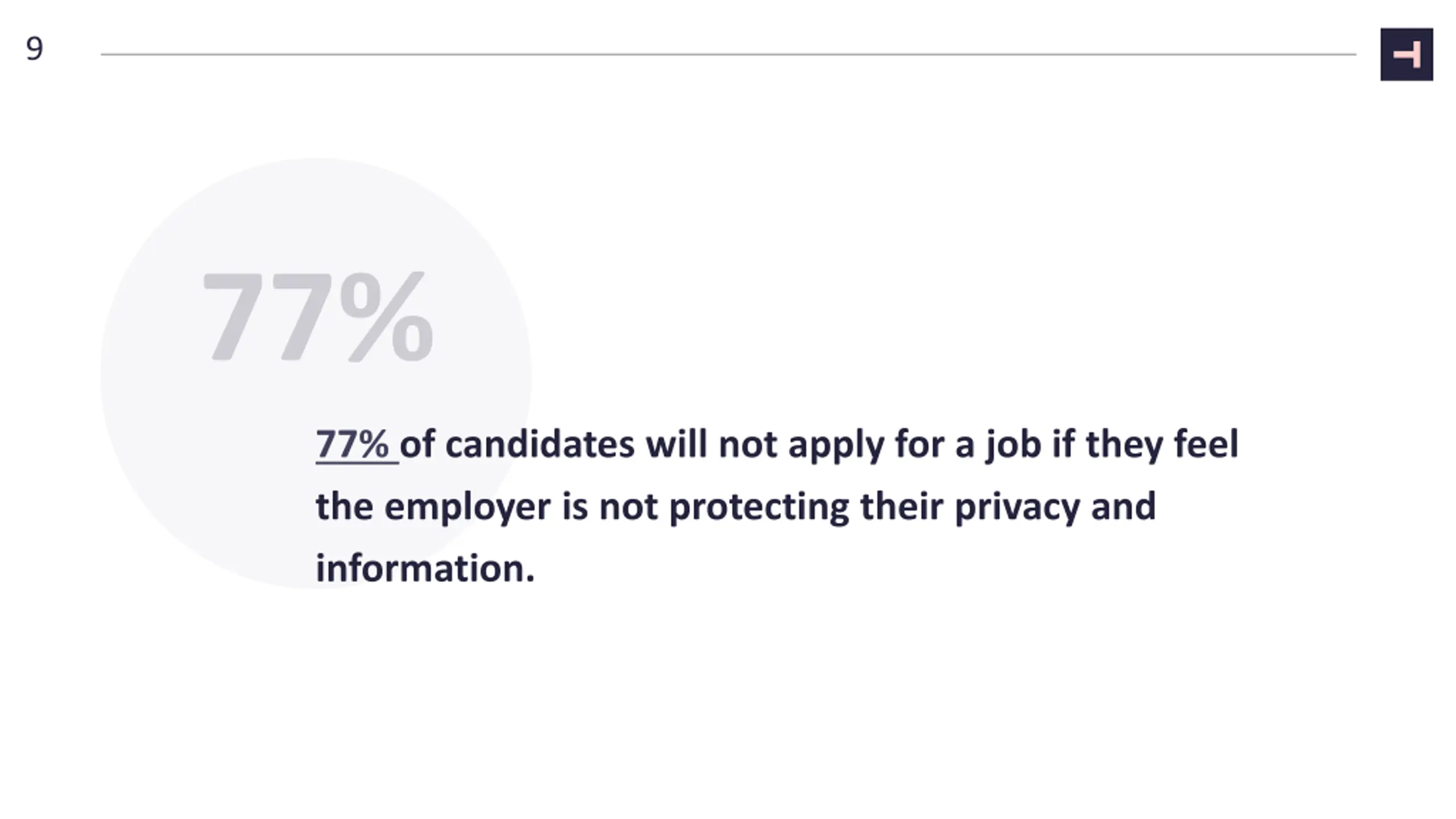Click the word "protecting" in the statement
The image size is (1456, 819).
(759, 507)
